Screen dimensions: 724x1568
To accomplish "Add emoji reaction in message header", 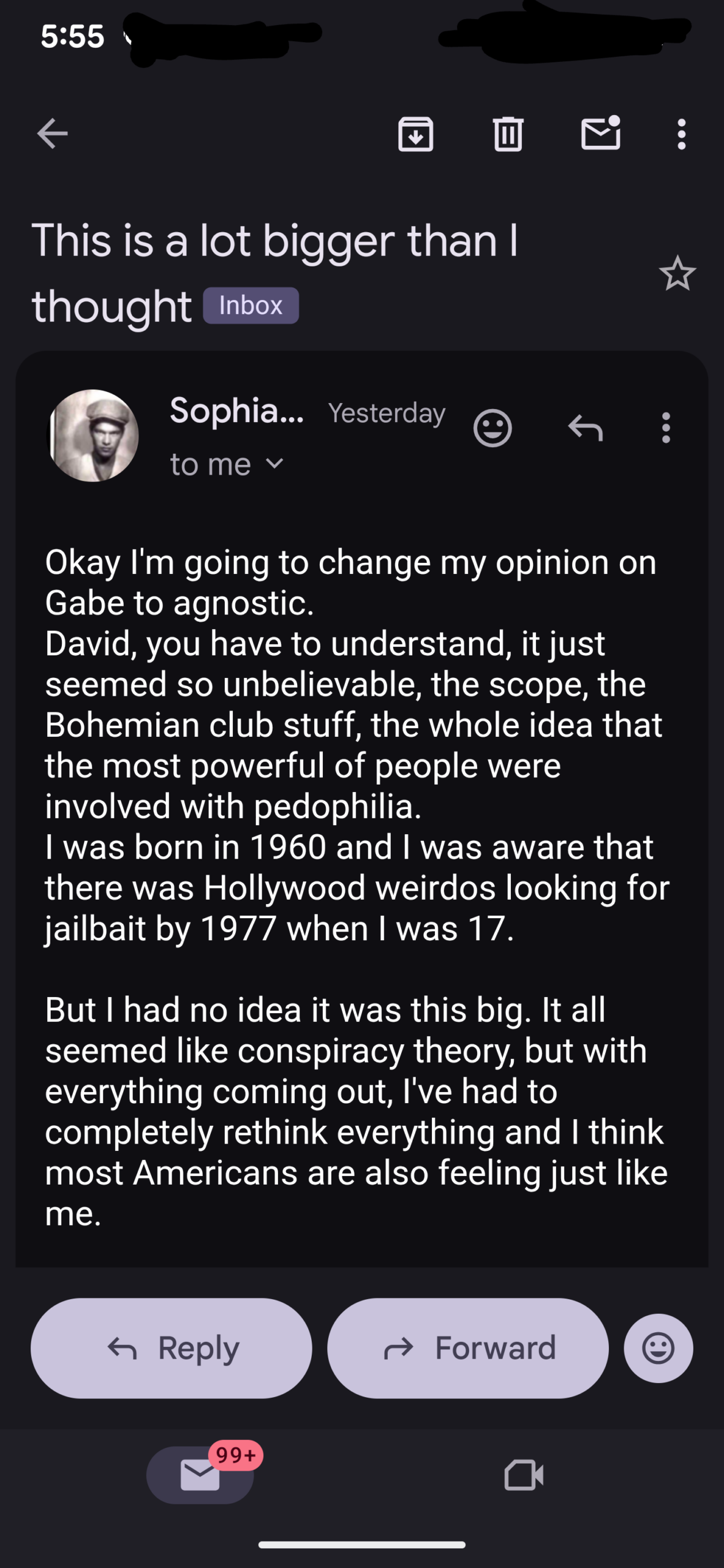I will pos(492,428).
